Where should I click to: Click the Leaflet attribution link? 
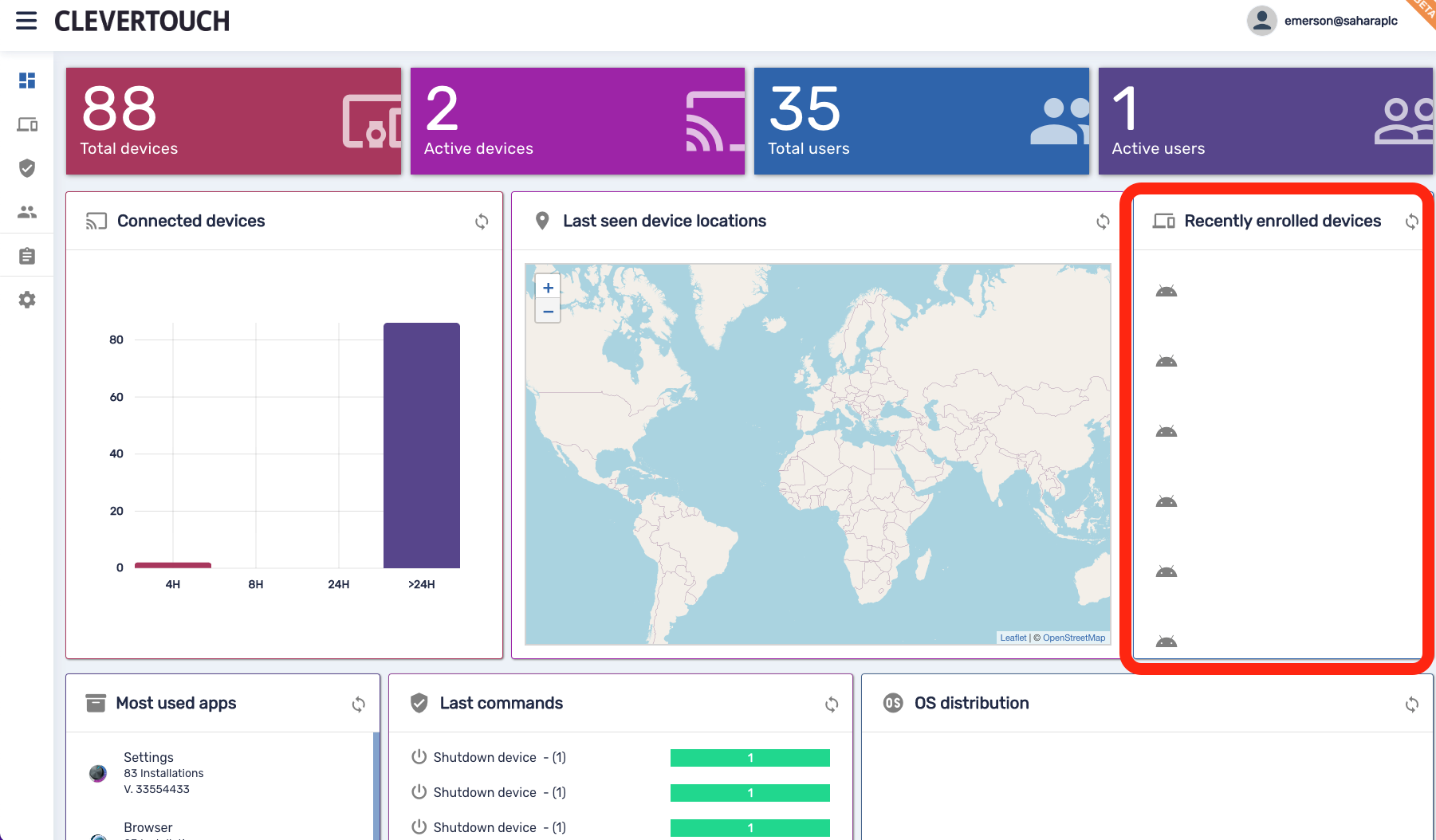click(1013, 638)
